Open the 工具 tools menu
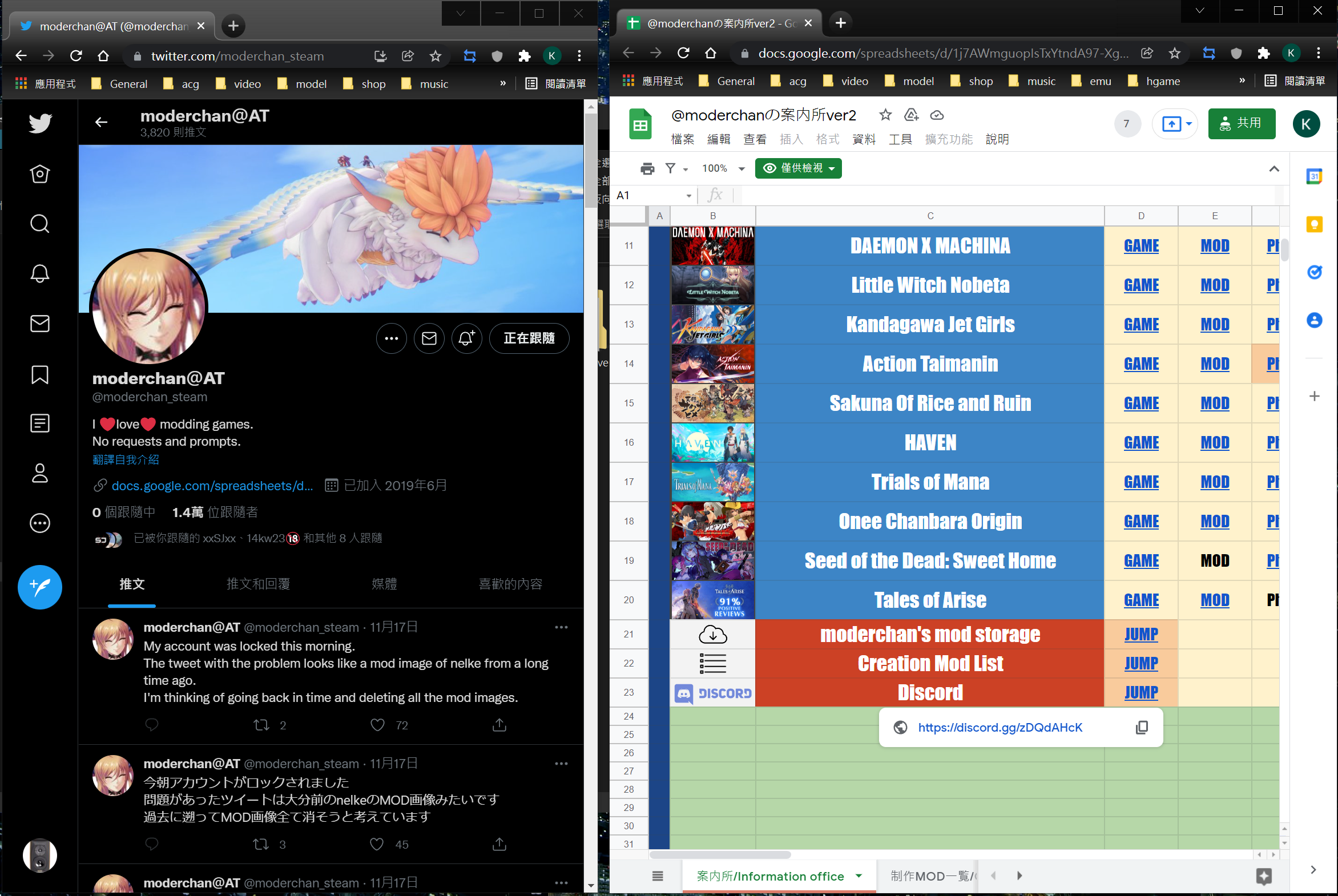This screenshot has width=1338, height=896. tap(900, 139)
